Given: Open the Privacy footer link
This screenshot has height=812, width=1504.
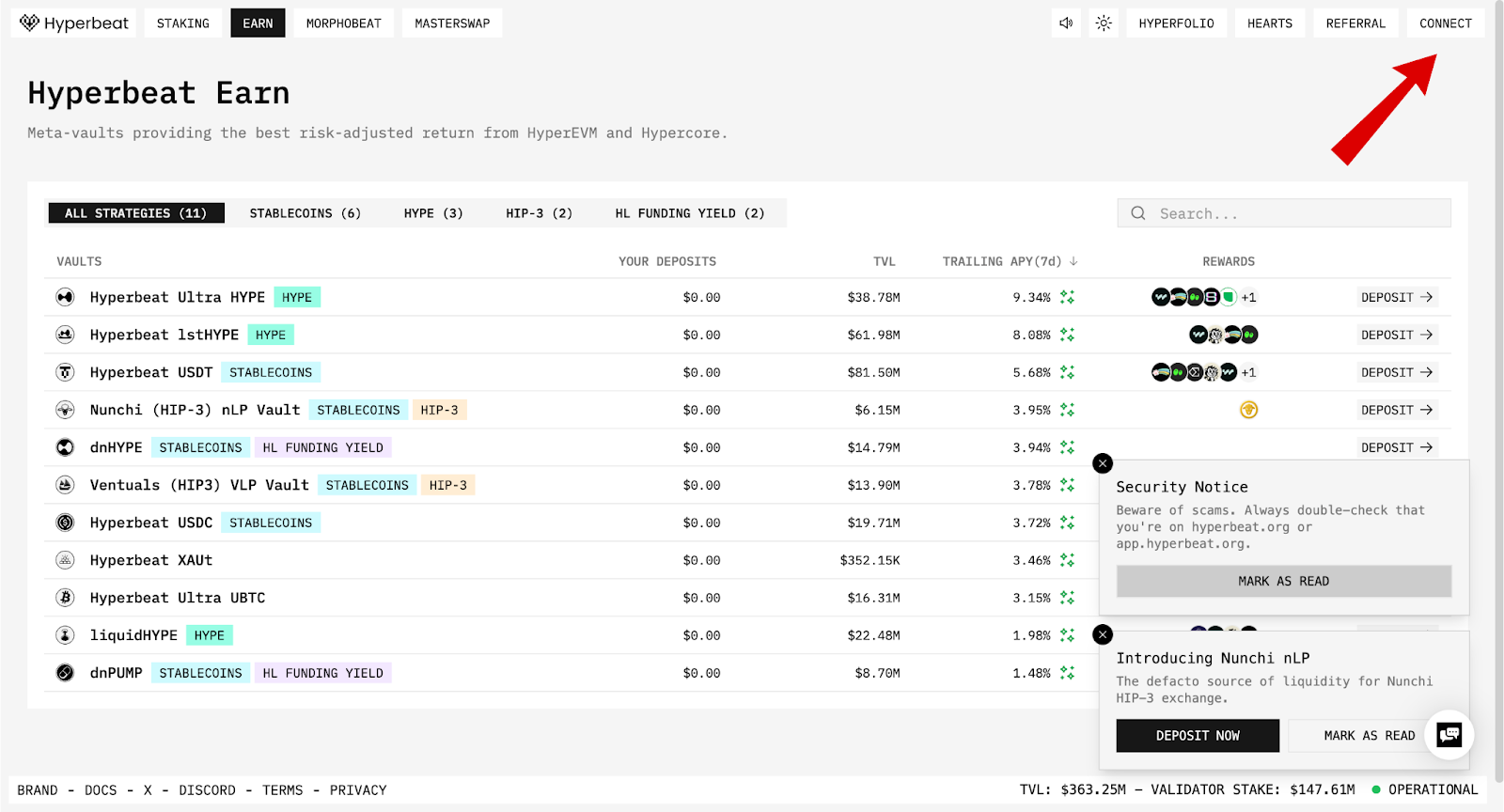Looking at the screenshot, I should pos(358,790).
